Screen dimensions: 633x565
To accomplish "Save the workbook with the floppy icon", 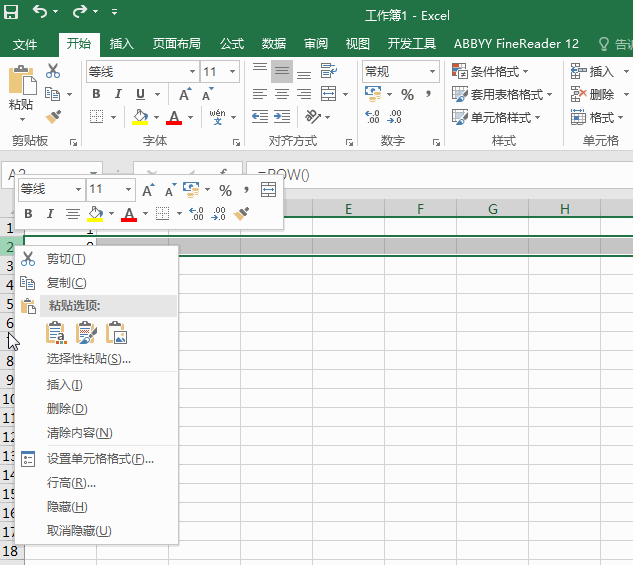I will 11,12.
